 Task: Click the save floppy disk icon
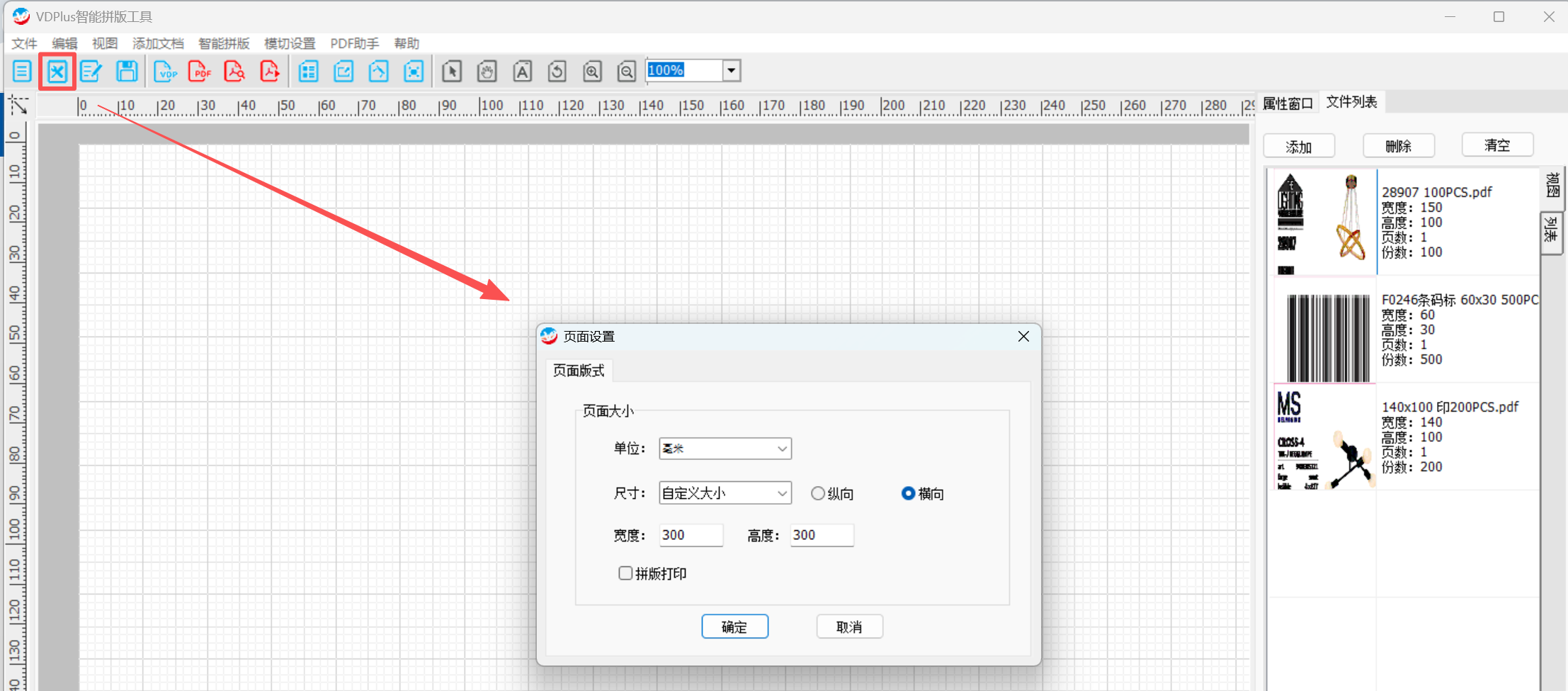(127, 72)
